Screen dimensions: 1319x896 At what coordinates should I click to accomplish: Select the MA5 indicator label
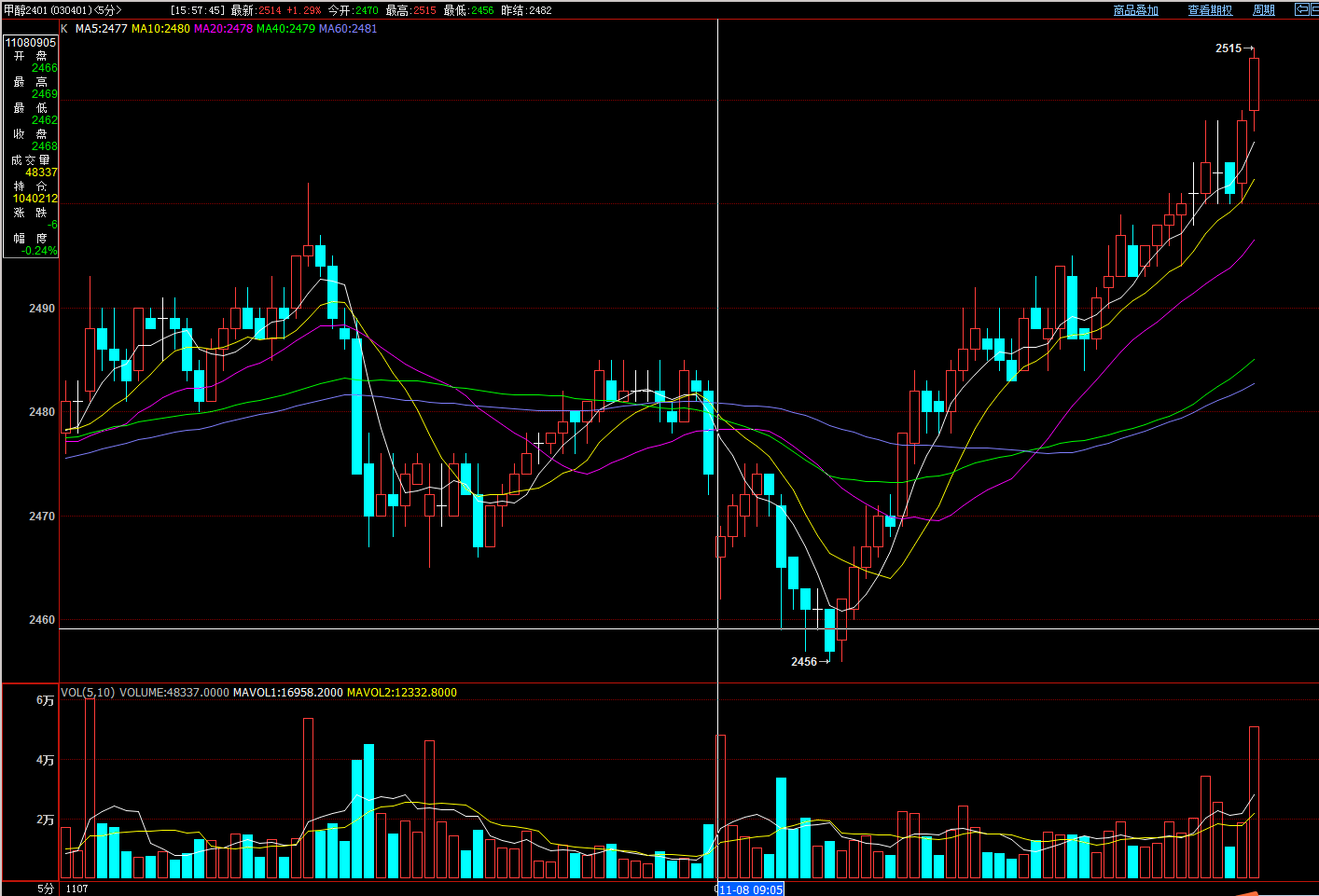click(x=101, y=29)
